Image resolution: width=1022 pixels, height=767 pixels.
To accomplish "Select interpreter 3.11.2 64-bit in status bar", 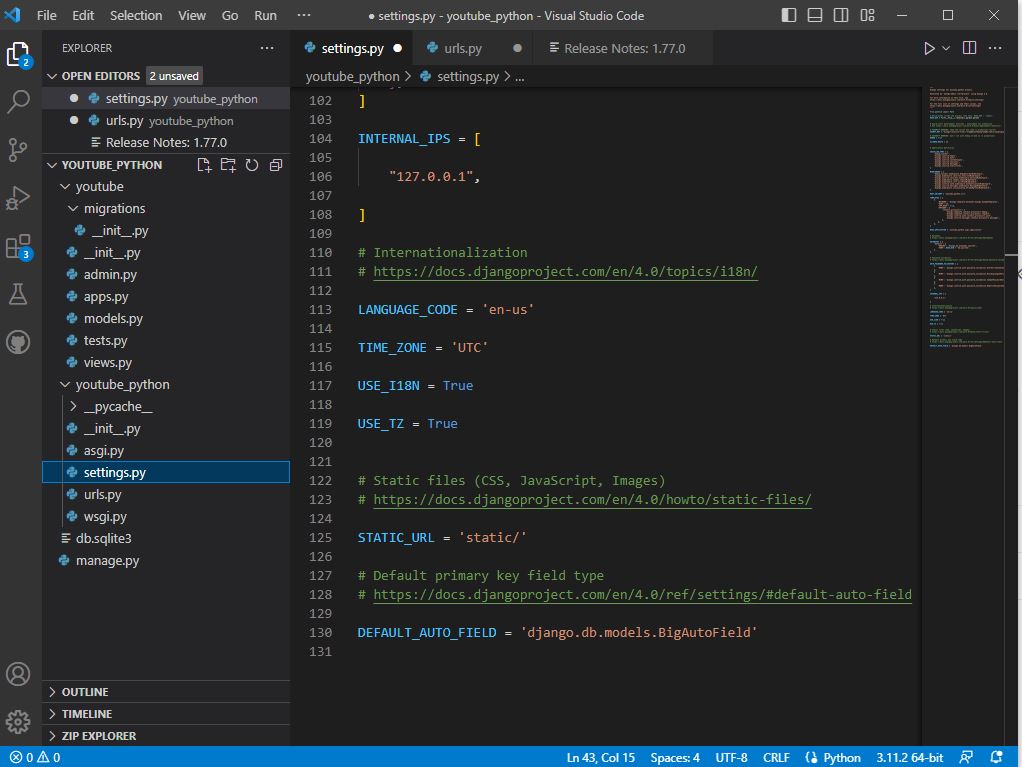I will click(909, 757).
